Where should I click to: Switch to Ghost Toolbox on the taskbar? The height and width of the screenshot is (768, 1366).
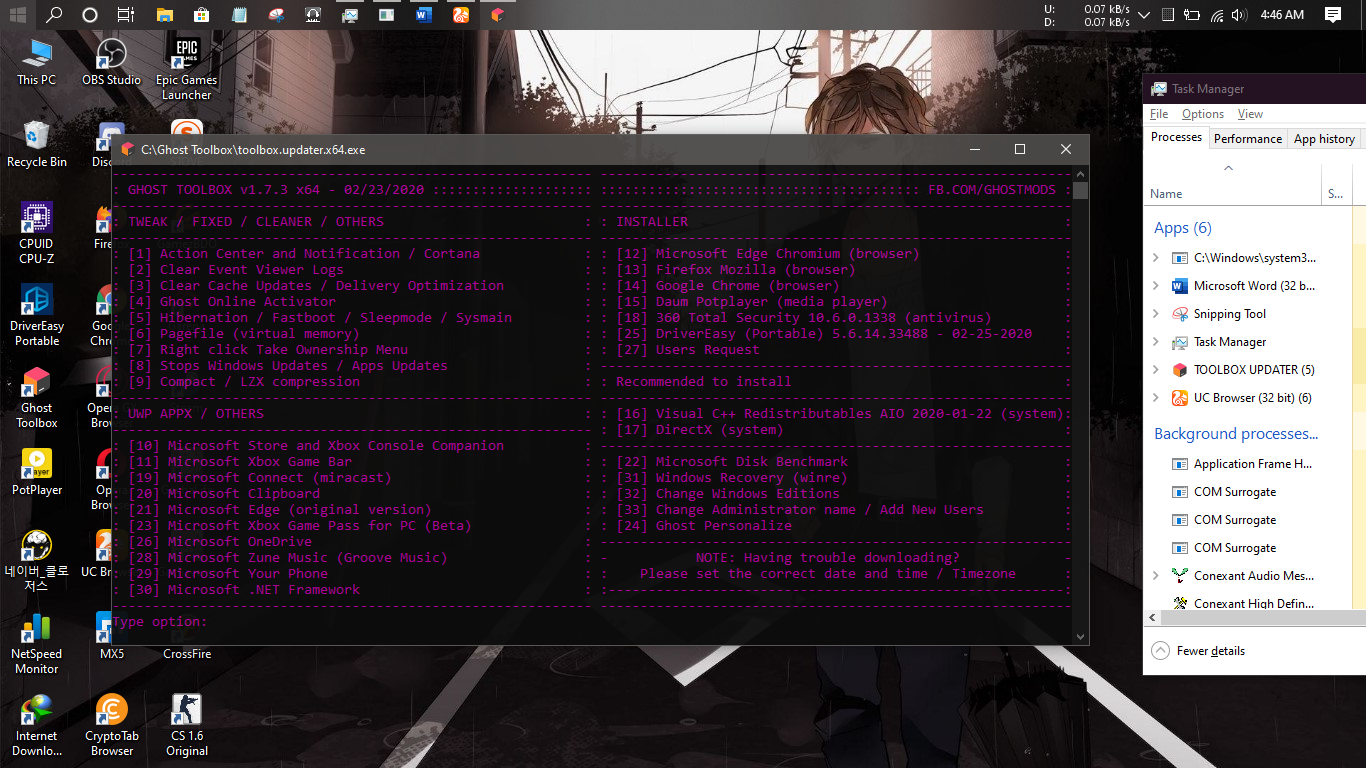tap(497, 15)
